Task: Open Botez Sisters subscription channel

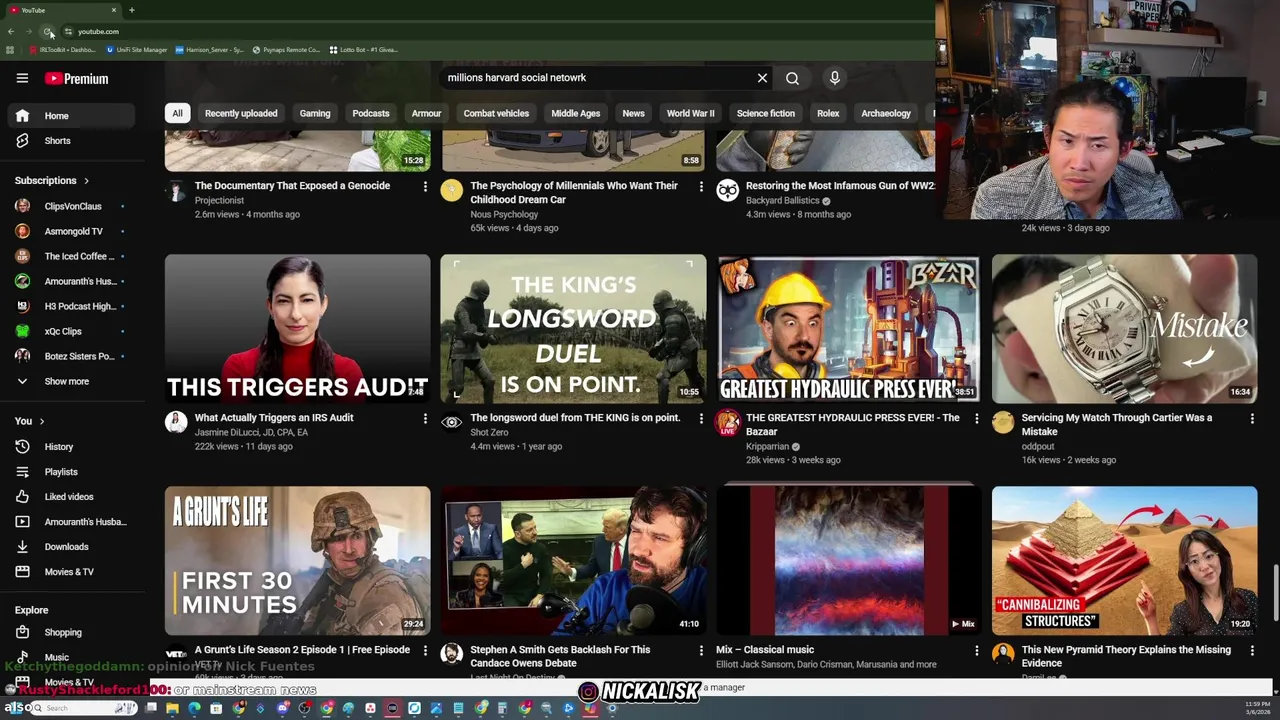Action: pyautogui.click(x=70, y=356)
